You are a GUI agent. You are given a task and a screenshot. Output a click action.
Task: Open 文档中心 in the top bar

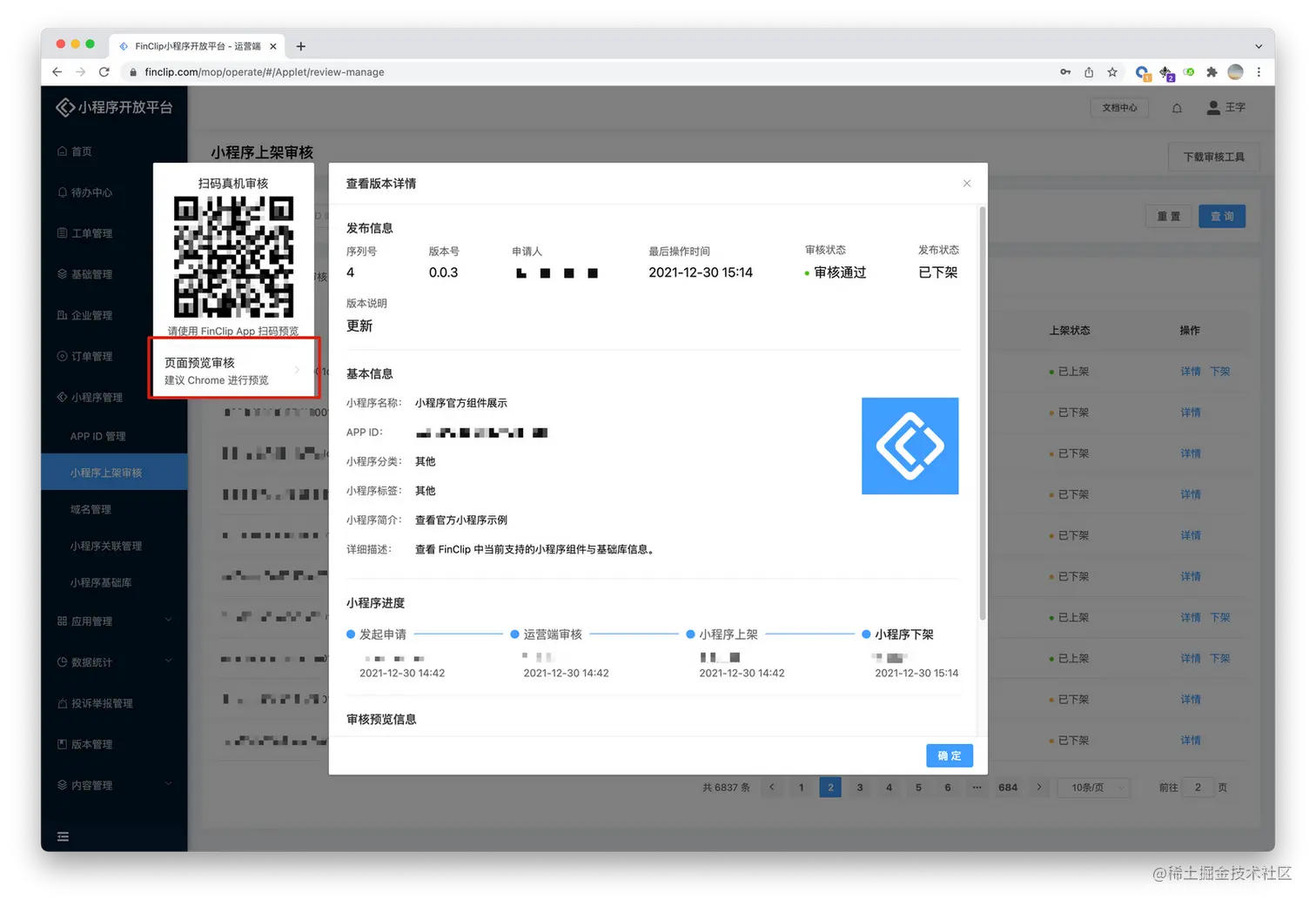pos(1119,107)
